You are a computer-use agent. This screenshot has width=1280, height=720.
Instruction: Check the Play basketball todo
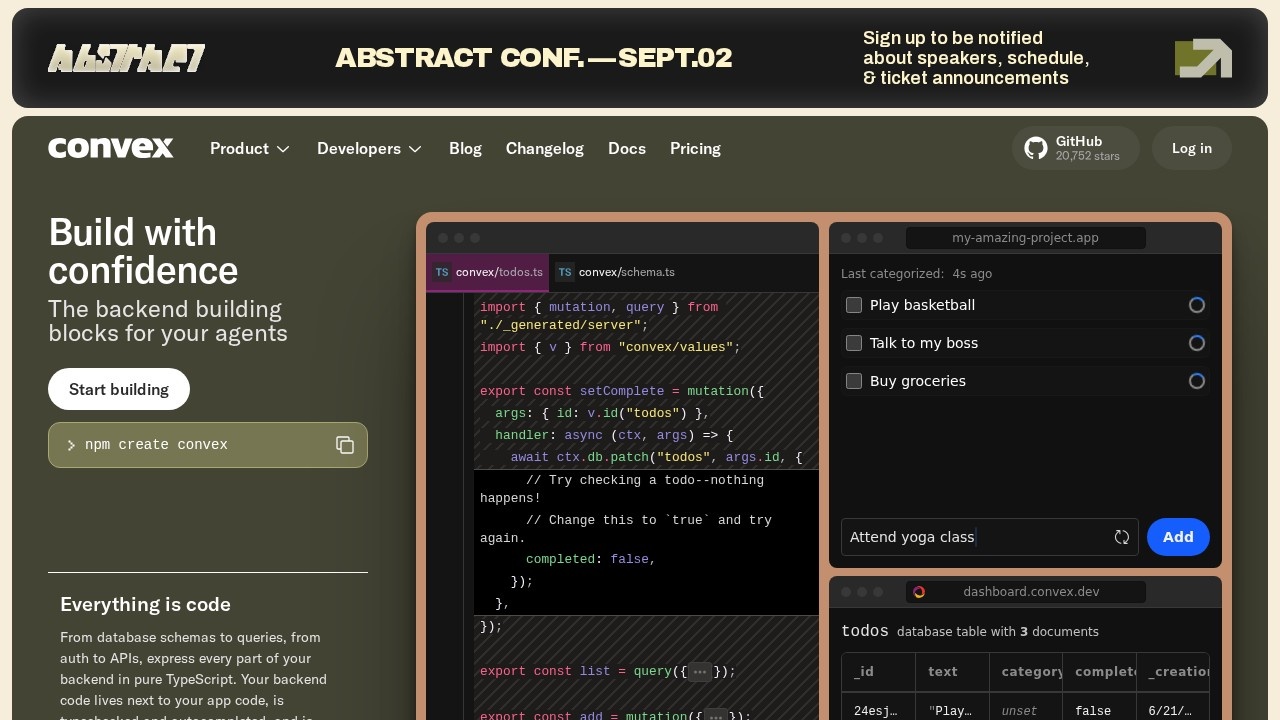coord(854,305)
